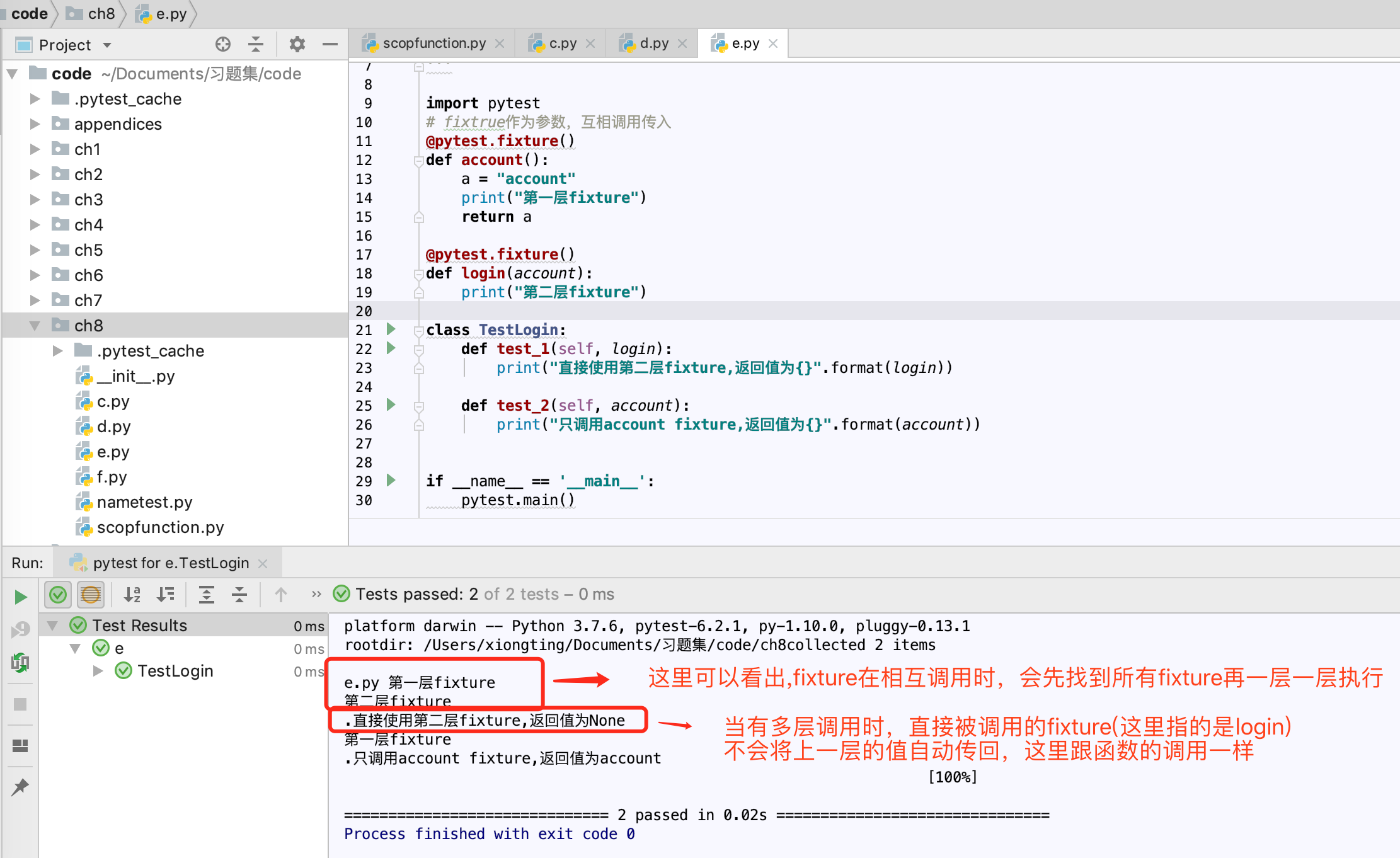The width and height of the screenshot is (1400, 858).
Task: Expand the ch7 folder
Action: coord(35,300)
